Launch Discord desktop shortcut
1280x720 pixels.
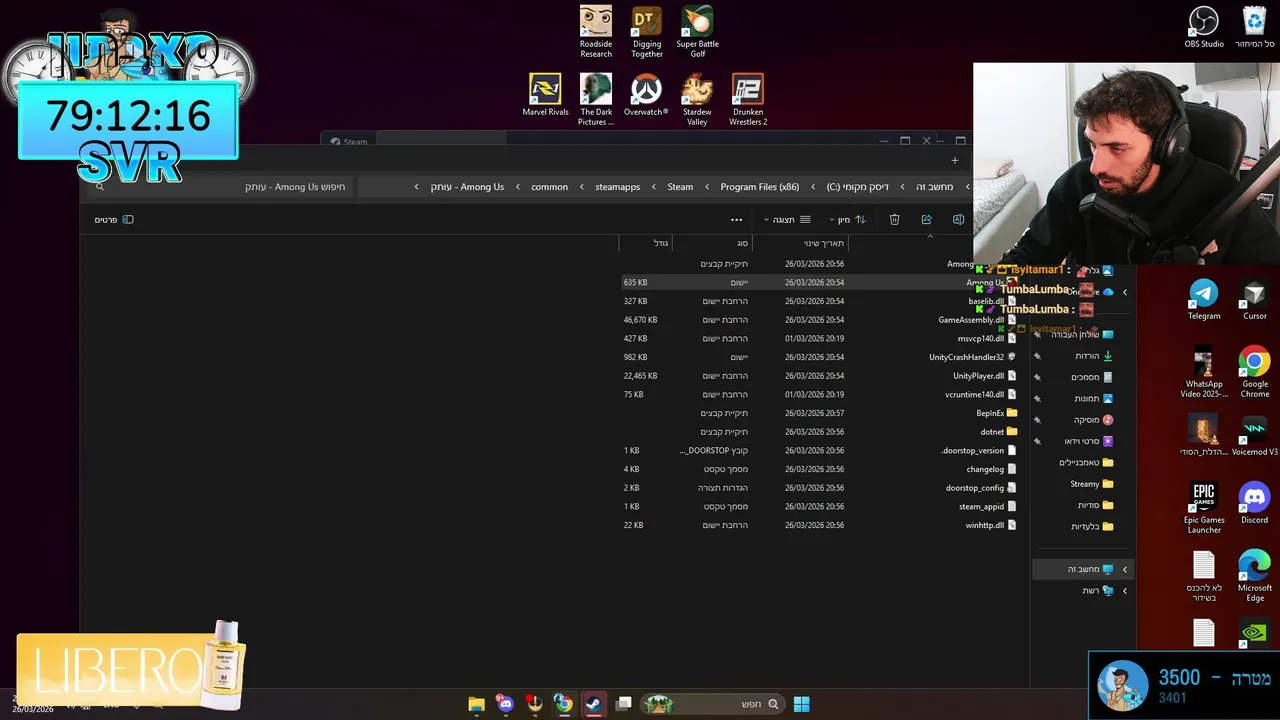(1255, 503)
